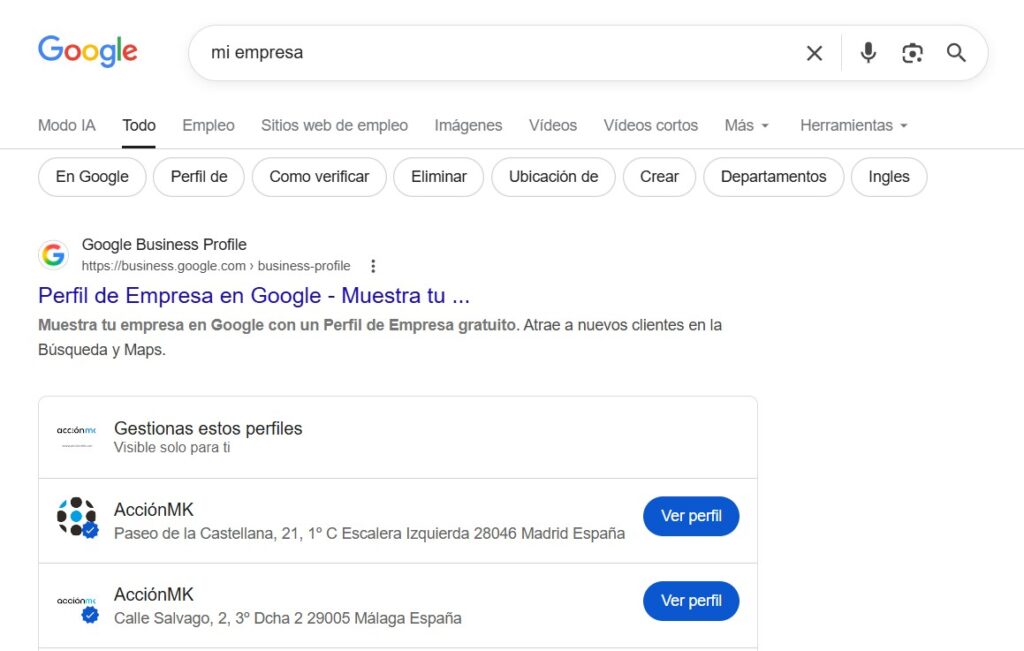
Task: Expand the Más options dropdown
Action: tap(746, 125)
